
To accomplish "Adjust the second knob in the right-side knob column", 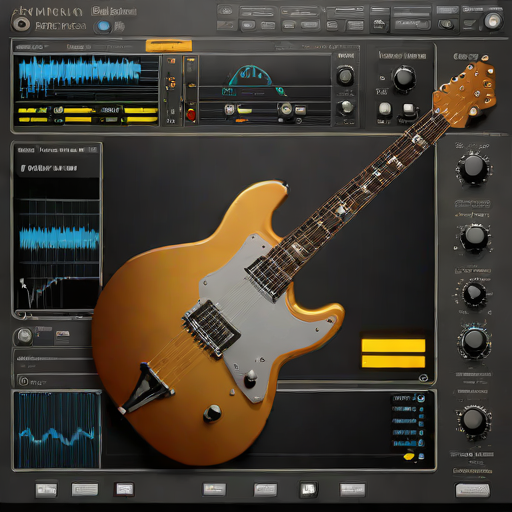I will [x=475, y=237].
